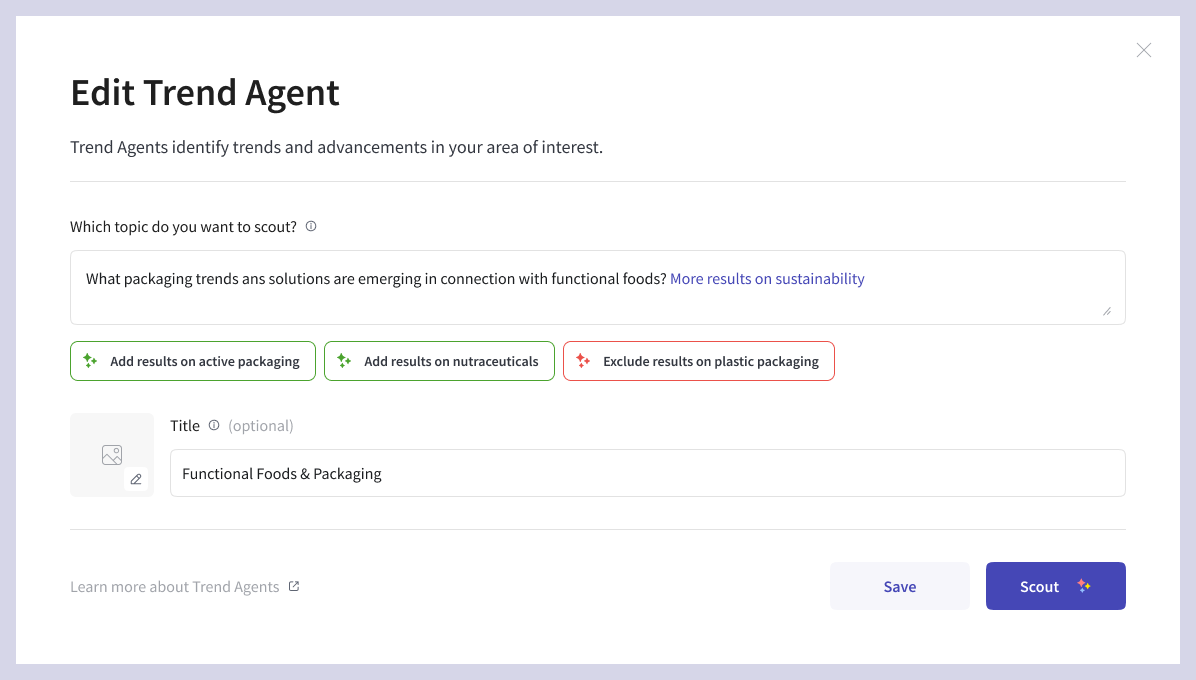Open Learn more about Trend Agents
Viewport: 1196px width, 680px height.
174,586
